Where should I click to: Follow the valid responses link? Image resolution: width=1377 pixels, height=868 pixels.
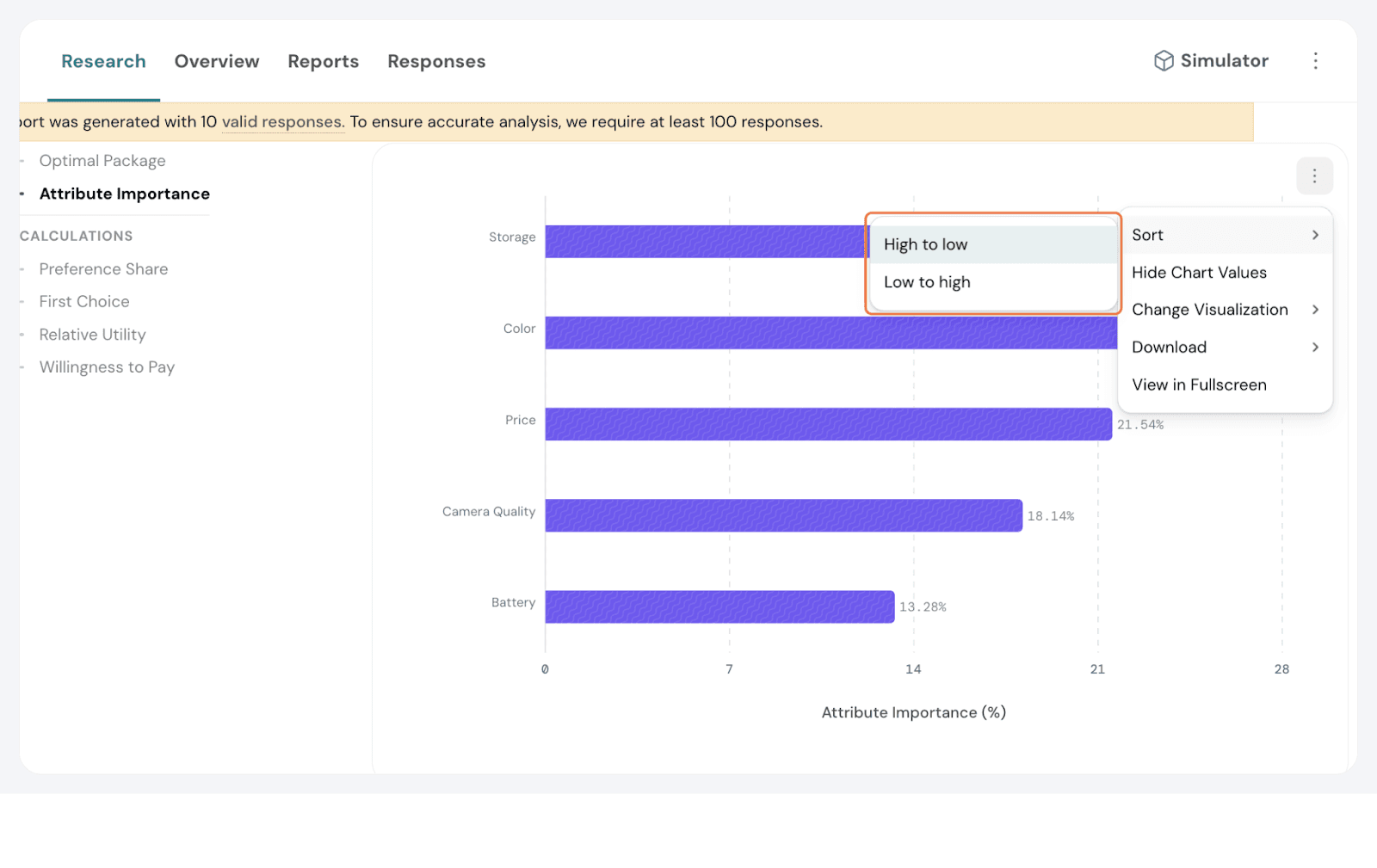pyautogui.click(x=283, y=122)
